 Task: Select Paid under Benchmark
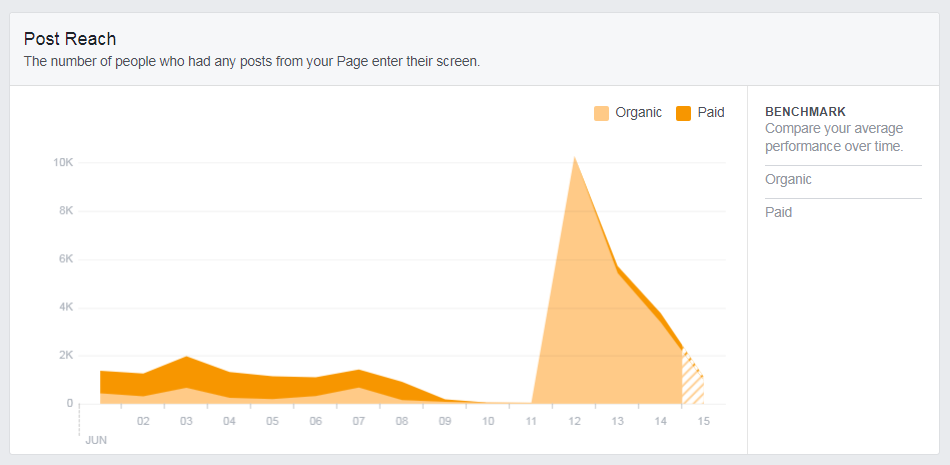(x=778, y=213)
